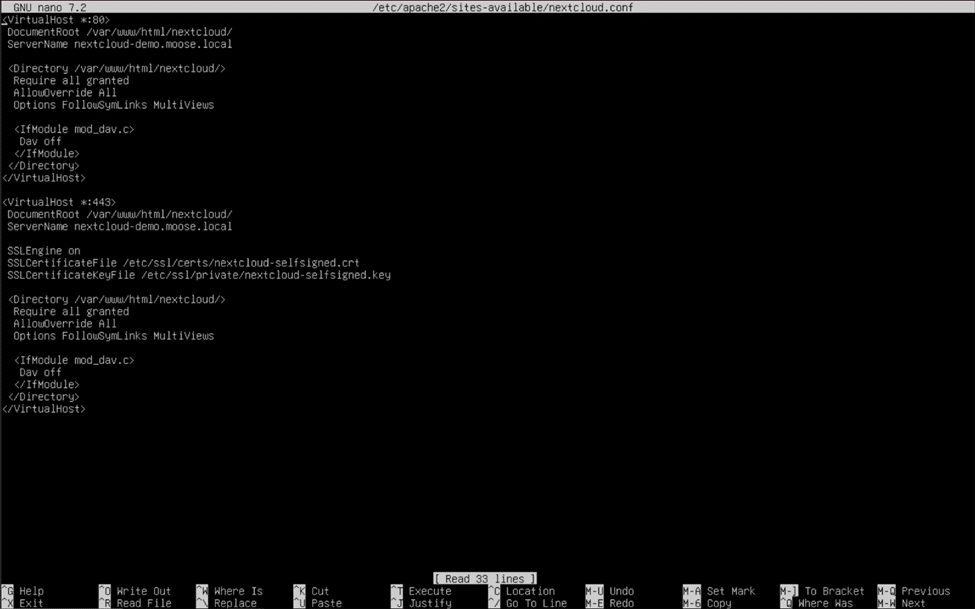Viewport: 975px width, 609px height.
Task: Click '<IfModule mod_dav.c>' in the *:80 block
Action: (74, 129)
